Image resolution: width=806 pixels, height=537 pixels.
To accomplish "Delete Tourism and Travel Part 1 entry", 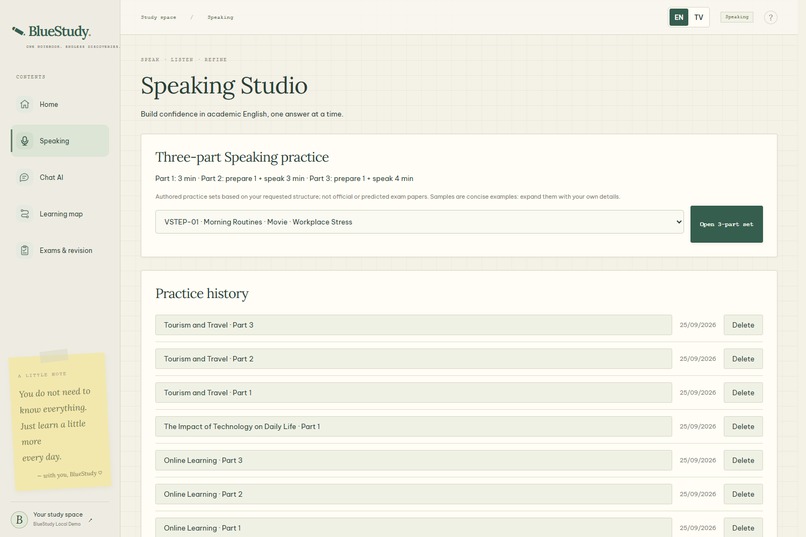I will pyautogui.click(x=743, y=393).
